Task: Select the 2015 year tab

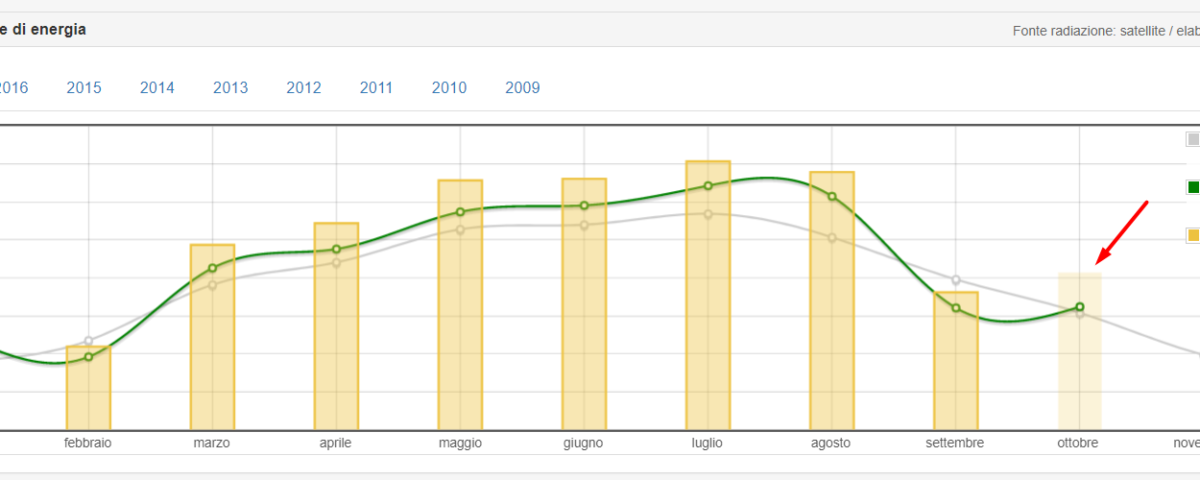Action: [x=84, y=88]
